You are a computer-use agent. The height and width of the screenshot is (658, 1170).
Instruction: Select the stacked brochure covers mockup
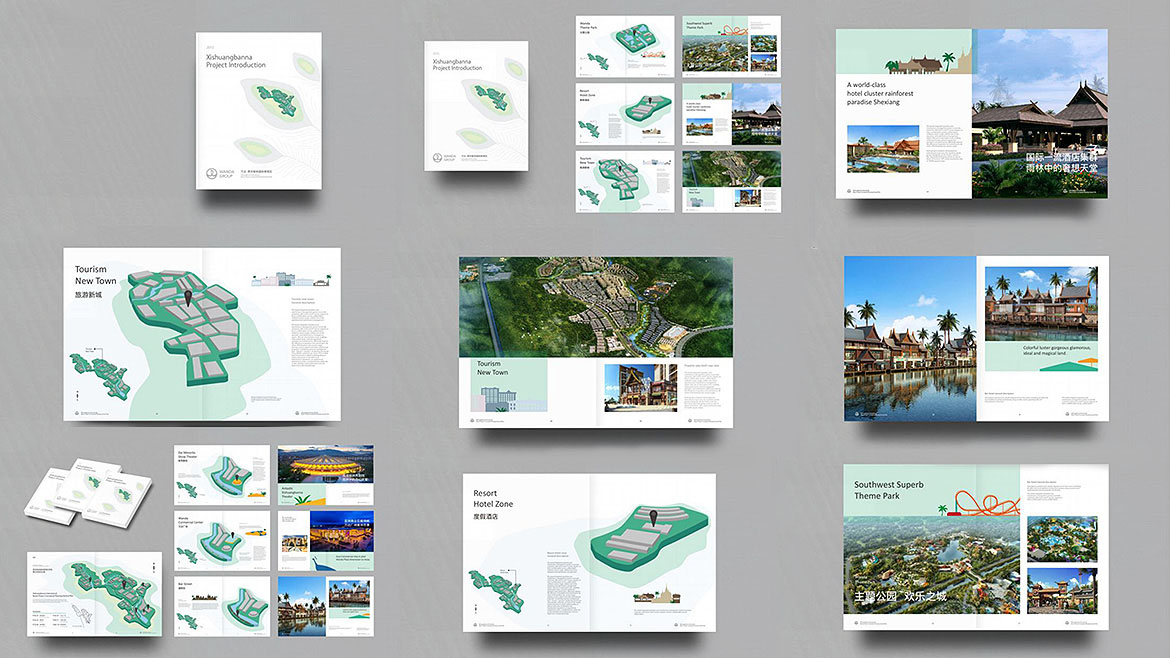[x=87, y=489]
